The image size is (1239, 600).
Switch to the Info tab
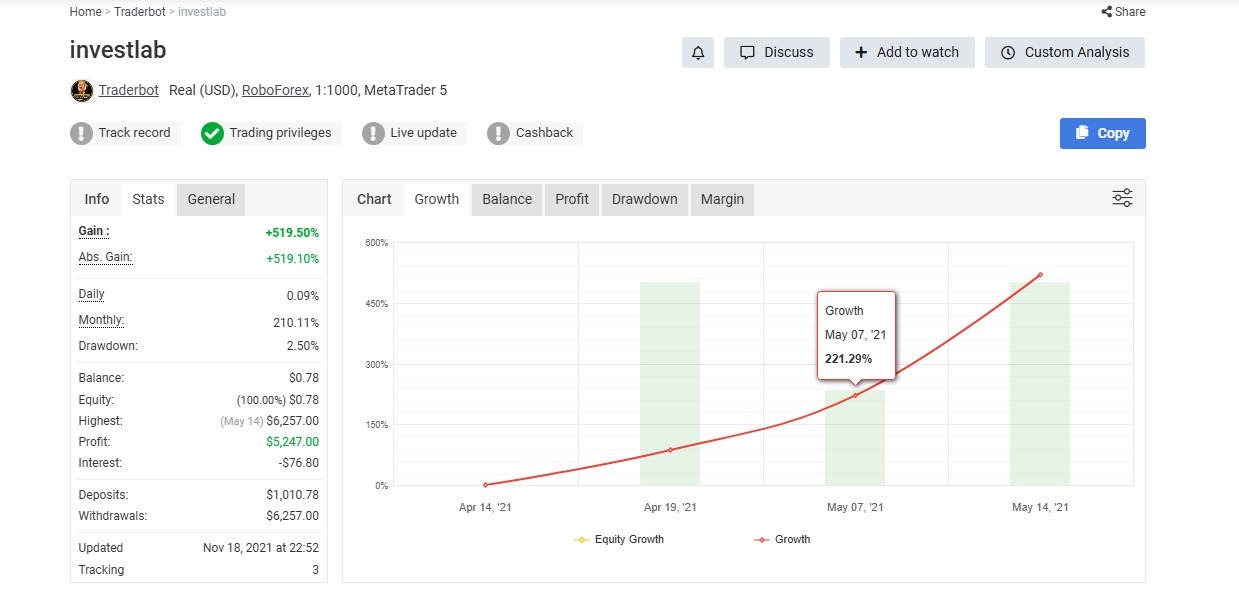pyautogui.click(x=97, y=199)
